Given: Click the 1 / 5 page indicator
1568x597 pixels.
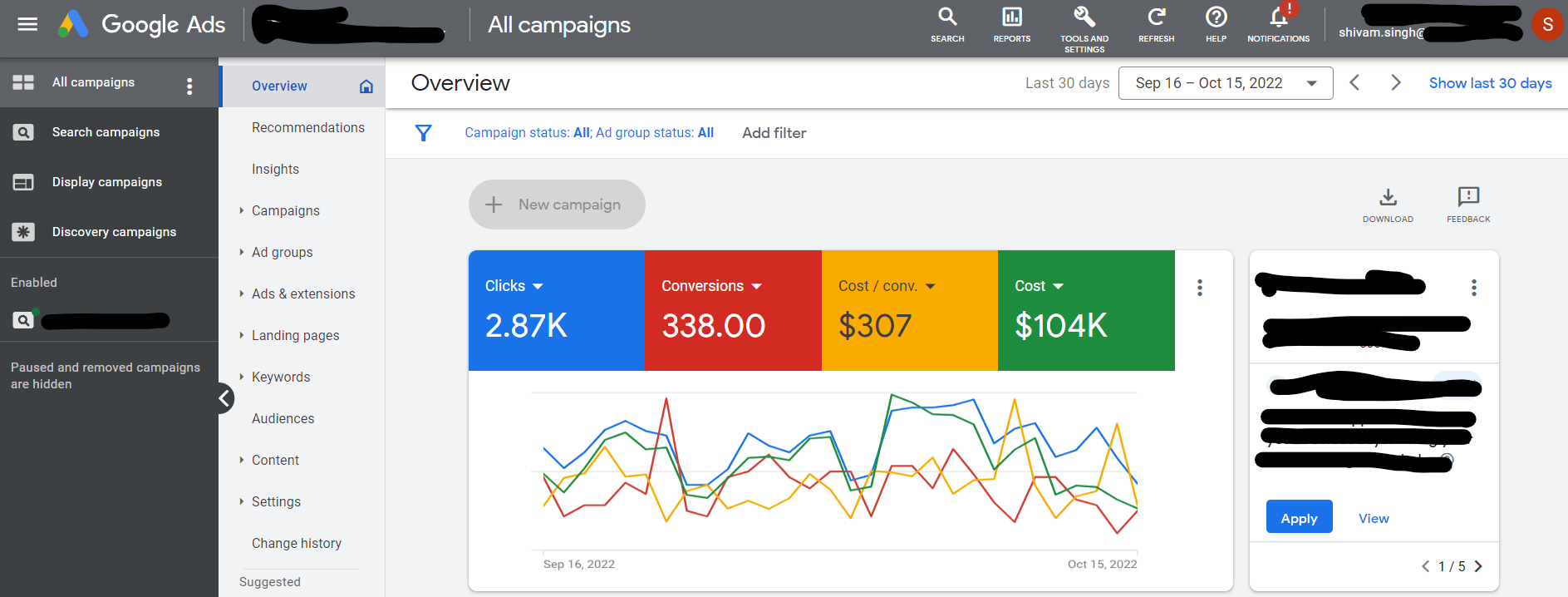Looking at the screenshot, I should click(1452, 567).
